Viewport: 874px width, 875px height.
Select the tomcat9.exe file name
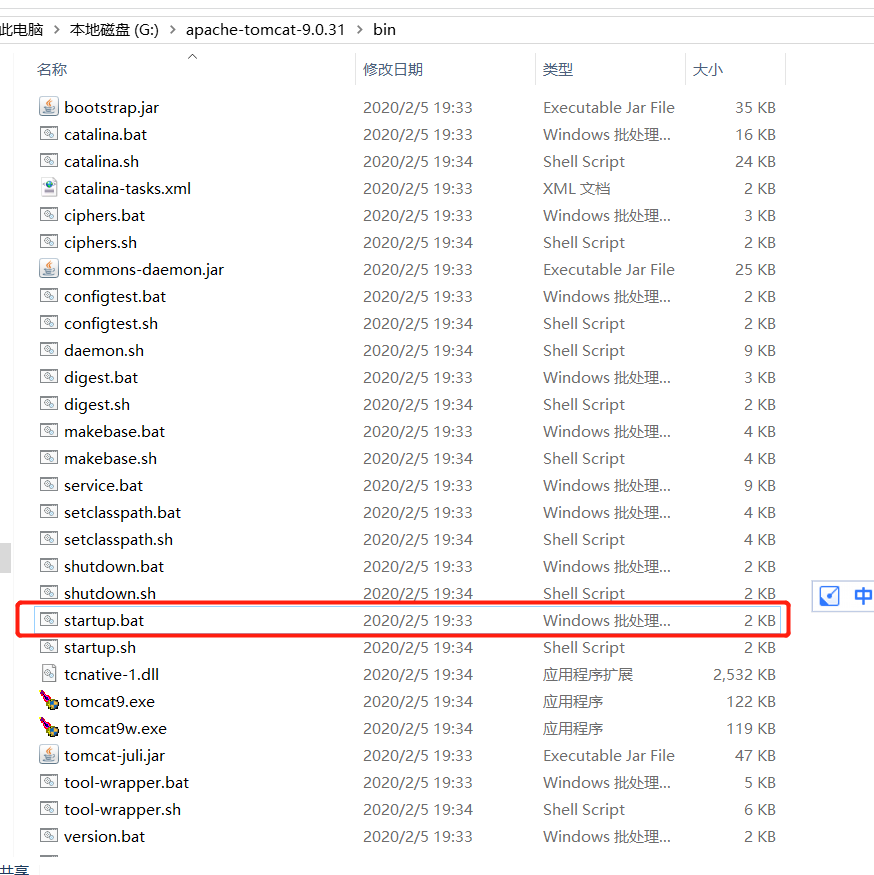click(x=109, y=701)
